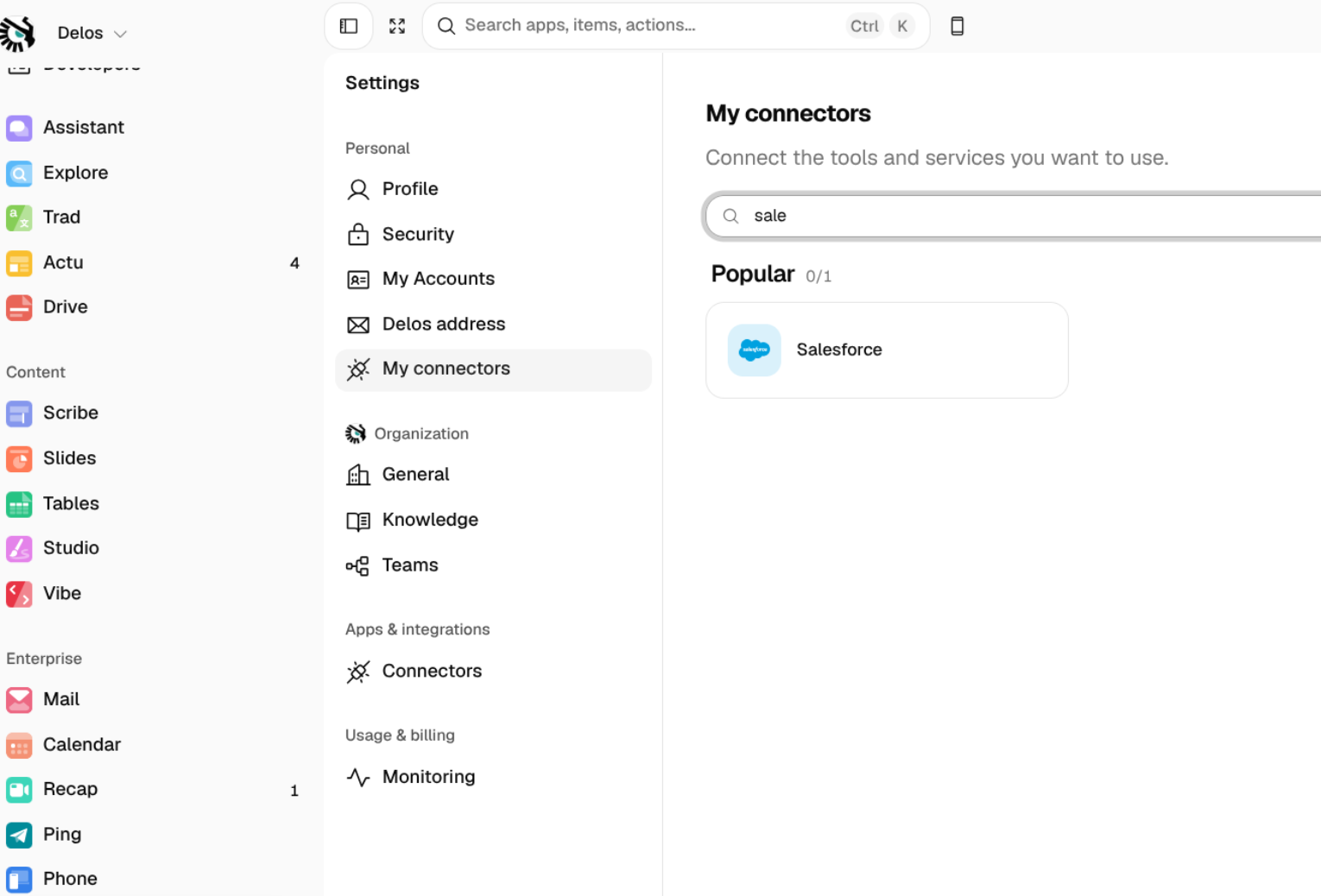Click the mobile device view icon
This screenshot has height=896, width=1321.
957,26
